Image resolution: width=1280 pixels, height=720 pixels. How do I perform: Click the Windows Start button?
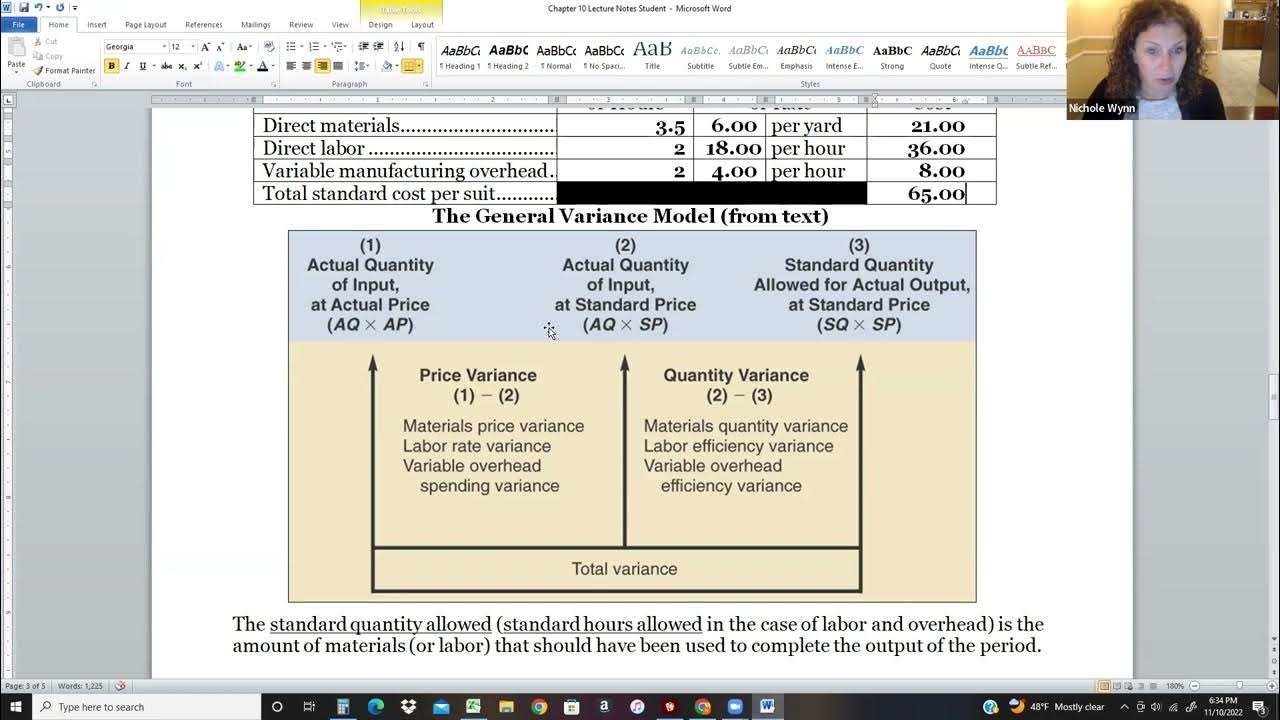[x=15, y=707]
